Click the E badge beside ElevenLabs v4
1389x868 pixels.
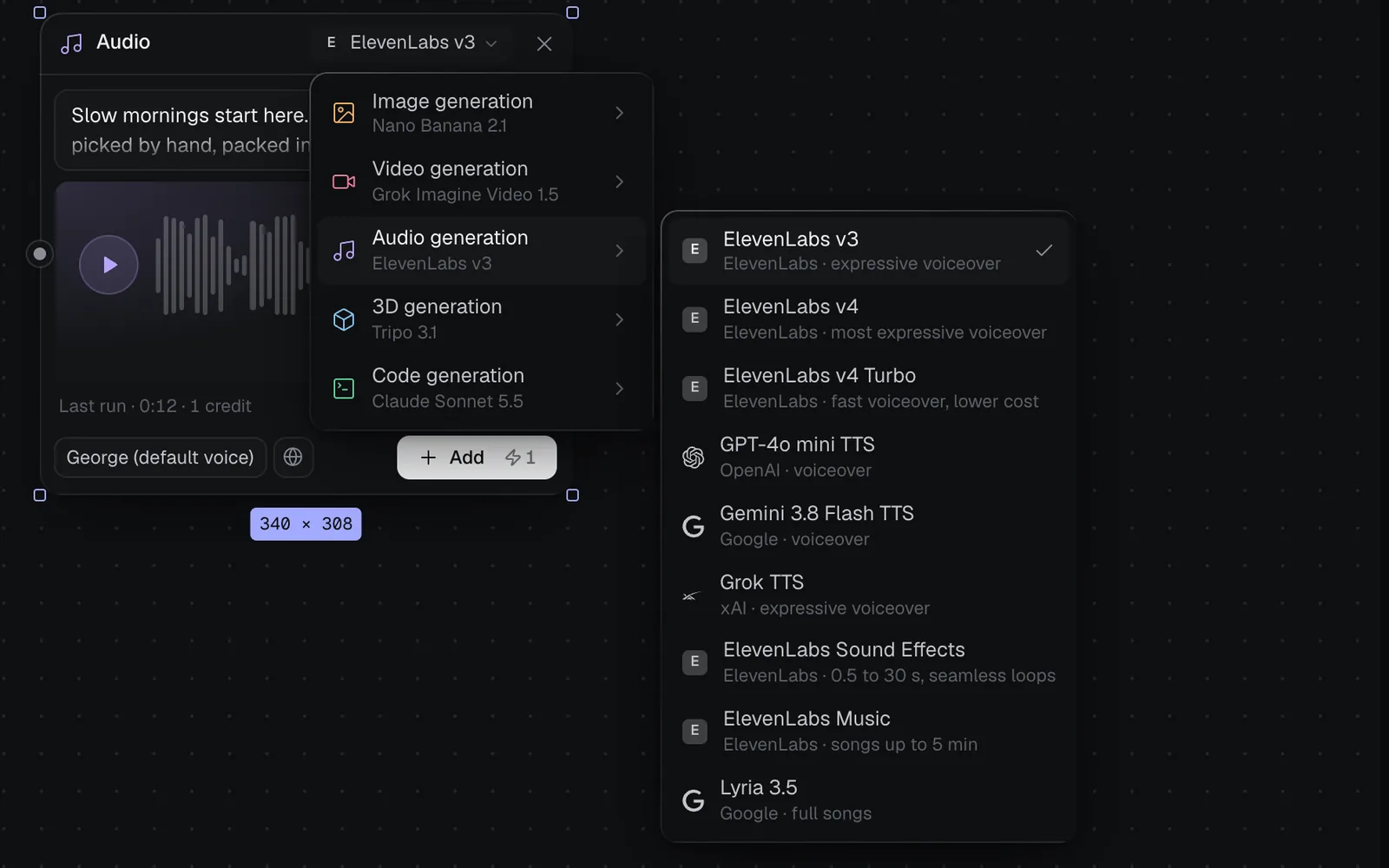(x=694, y=319)
